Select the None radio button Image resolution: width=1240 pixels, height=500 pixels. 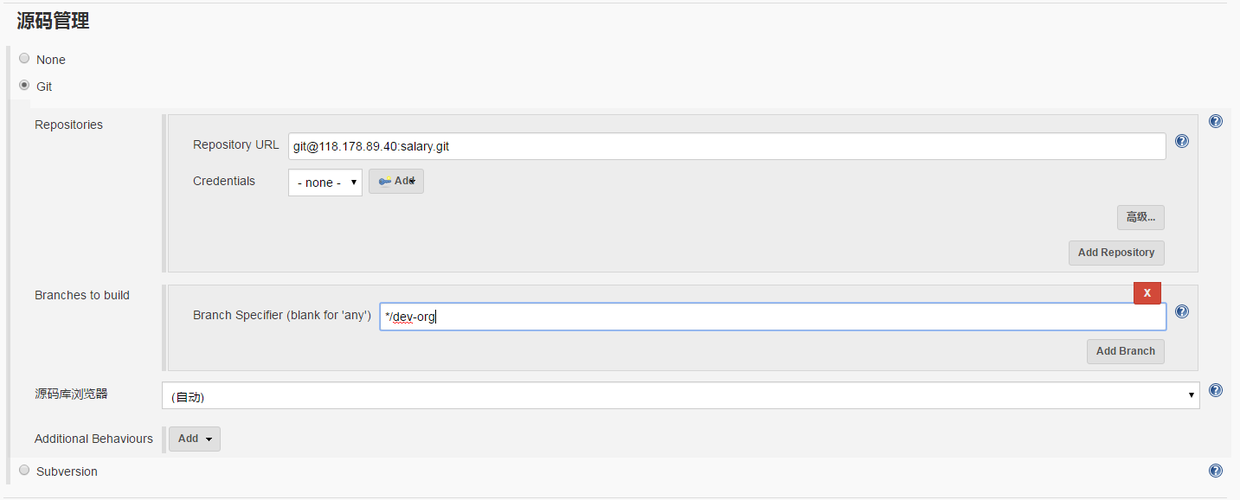pos(24,59)
